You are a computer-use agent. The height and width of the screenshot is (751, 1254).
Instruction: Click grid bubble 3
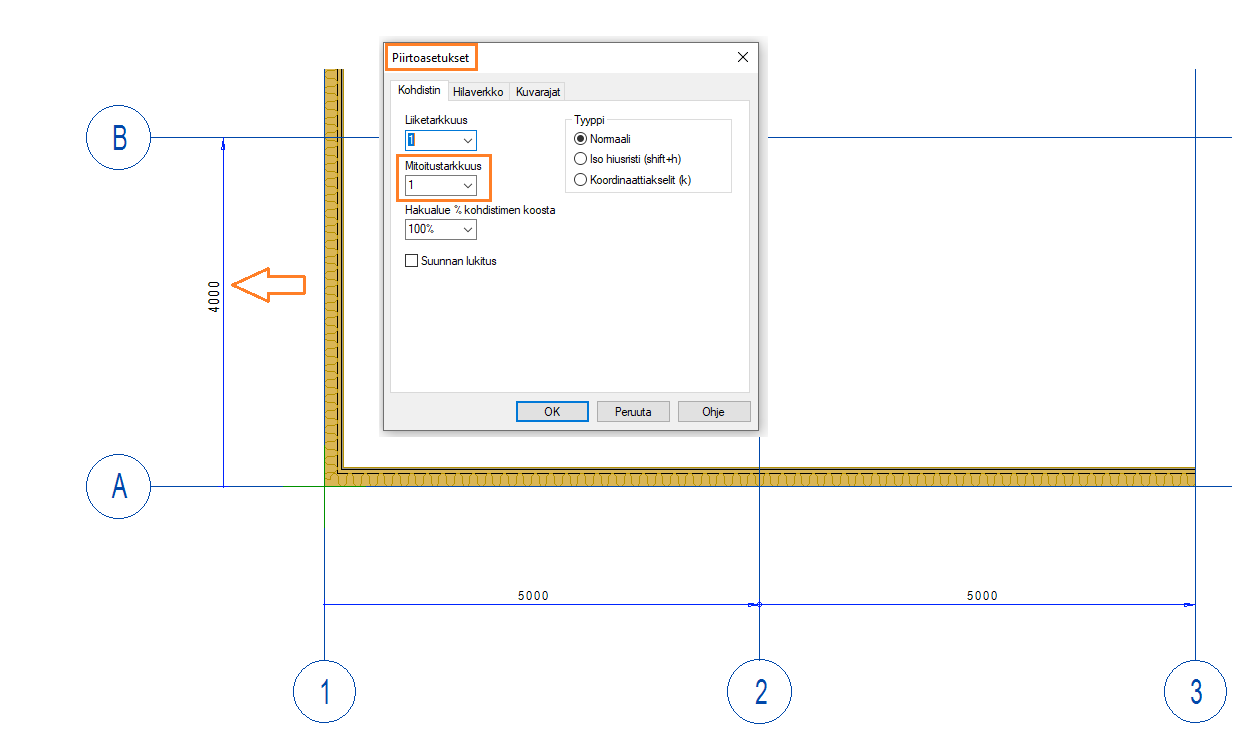[1196, 691]
